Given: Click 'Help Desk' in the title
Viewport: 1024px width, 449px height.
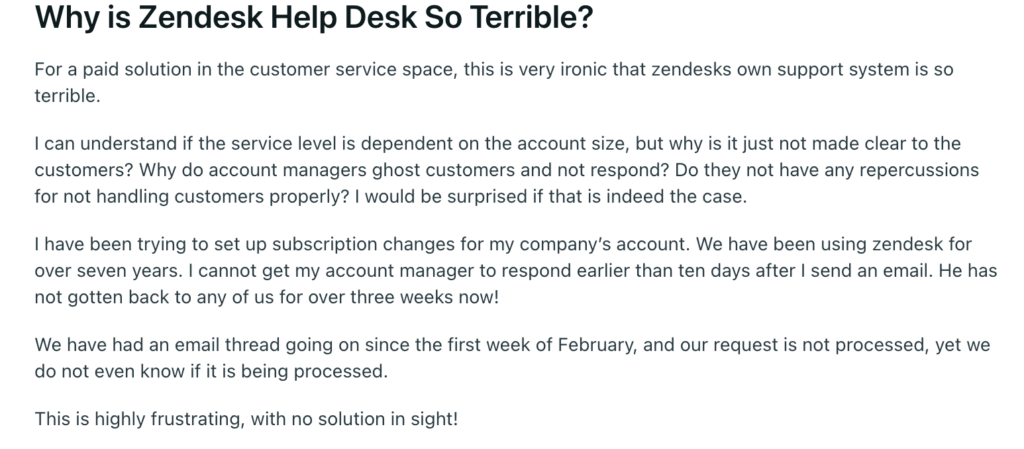Looking at the screenshot, I should [343, 18].
